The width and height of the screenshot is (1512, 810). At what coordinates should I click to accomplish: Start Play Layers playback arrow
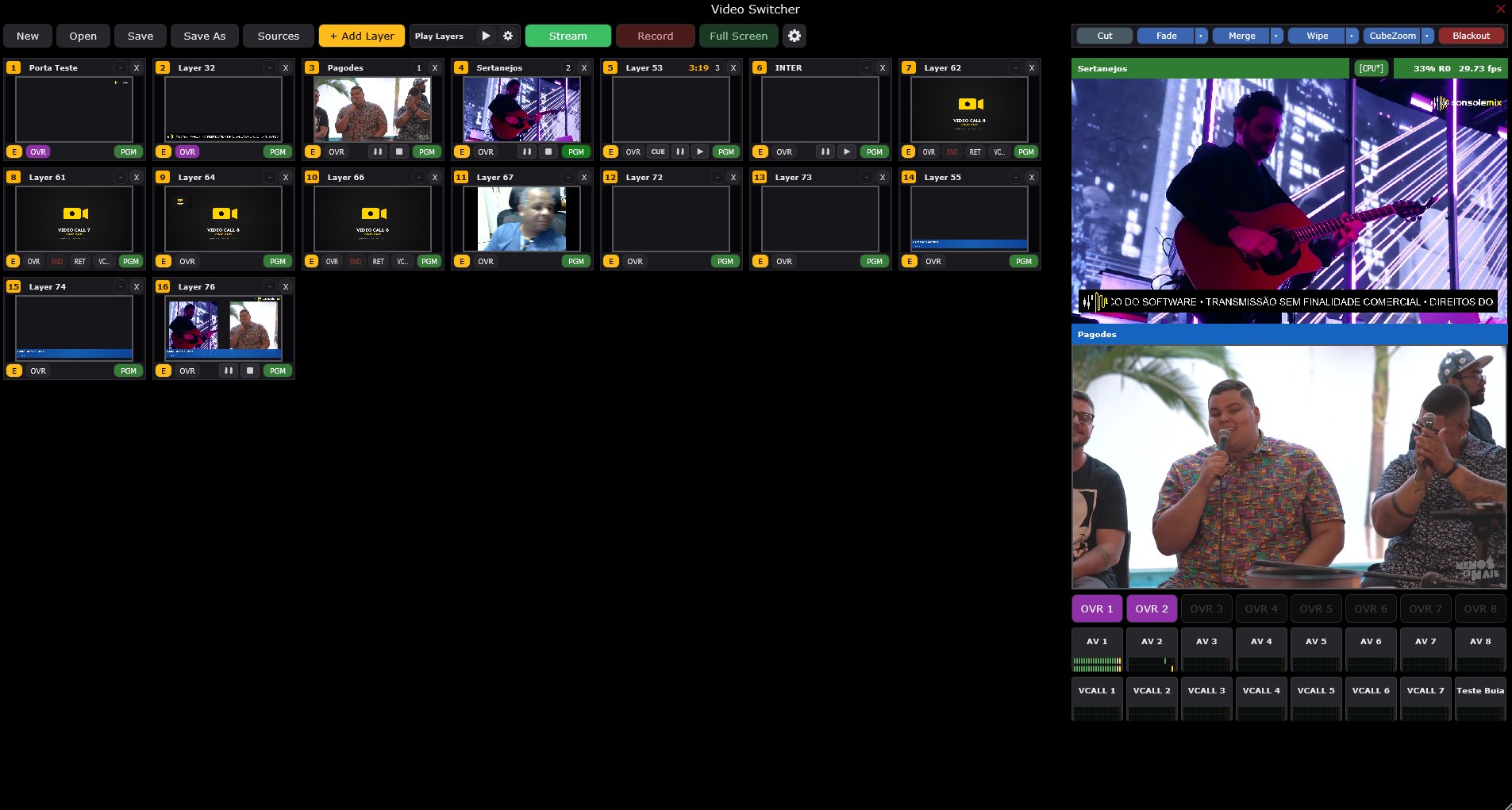[486, 36]
